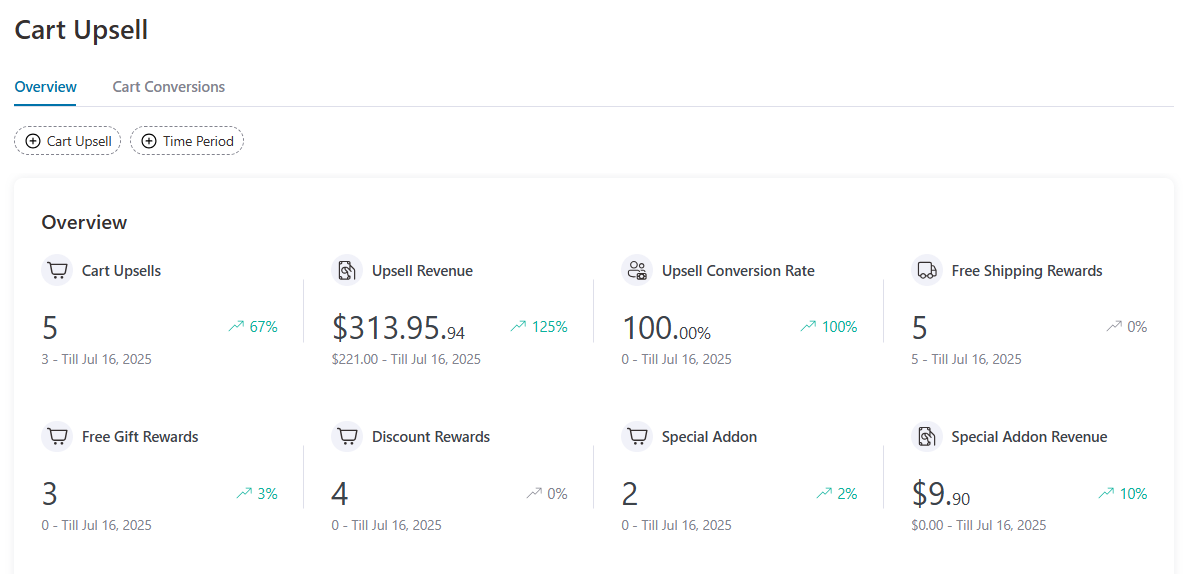
Task: Click the plus icon in Cart Upsell filter
Action: click(33, 141)
